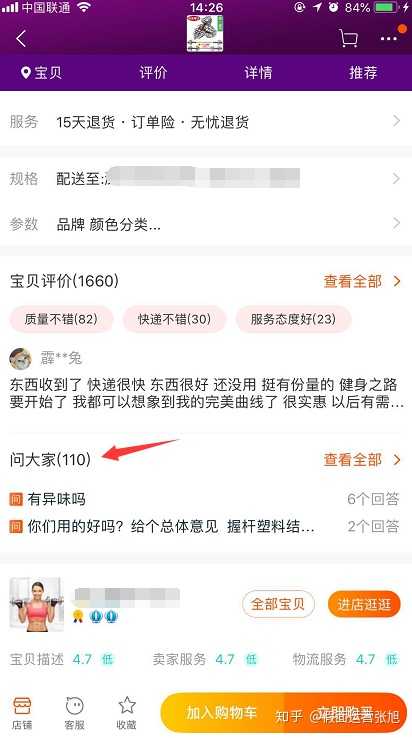Image resolution: width=412 pixels, height=738 pixels.
Task: Tap the 进店逛逛 button
Action: tap(364, 604)
